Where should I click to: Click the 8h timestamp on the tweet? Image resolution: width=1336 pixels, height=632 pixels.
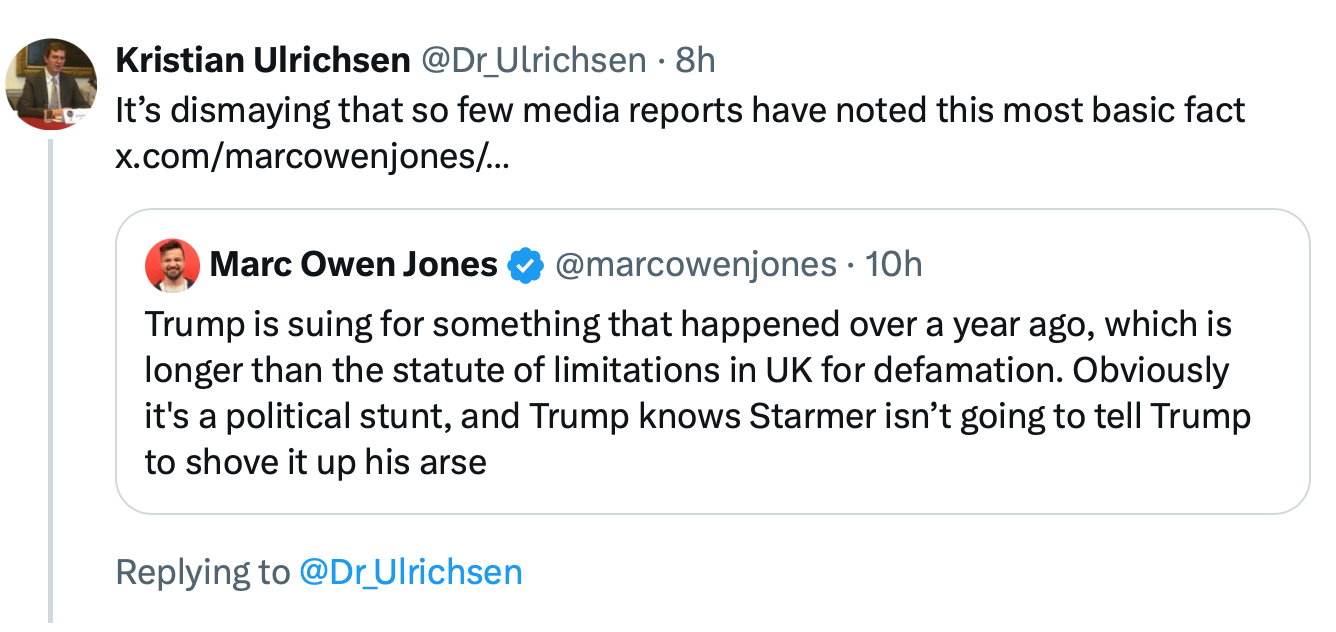(695, 61)
